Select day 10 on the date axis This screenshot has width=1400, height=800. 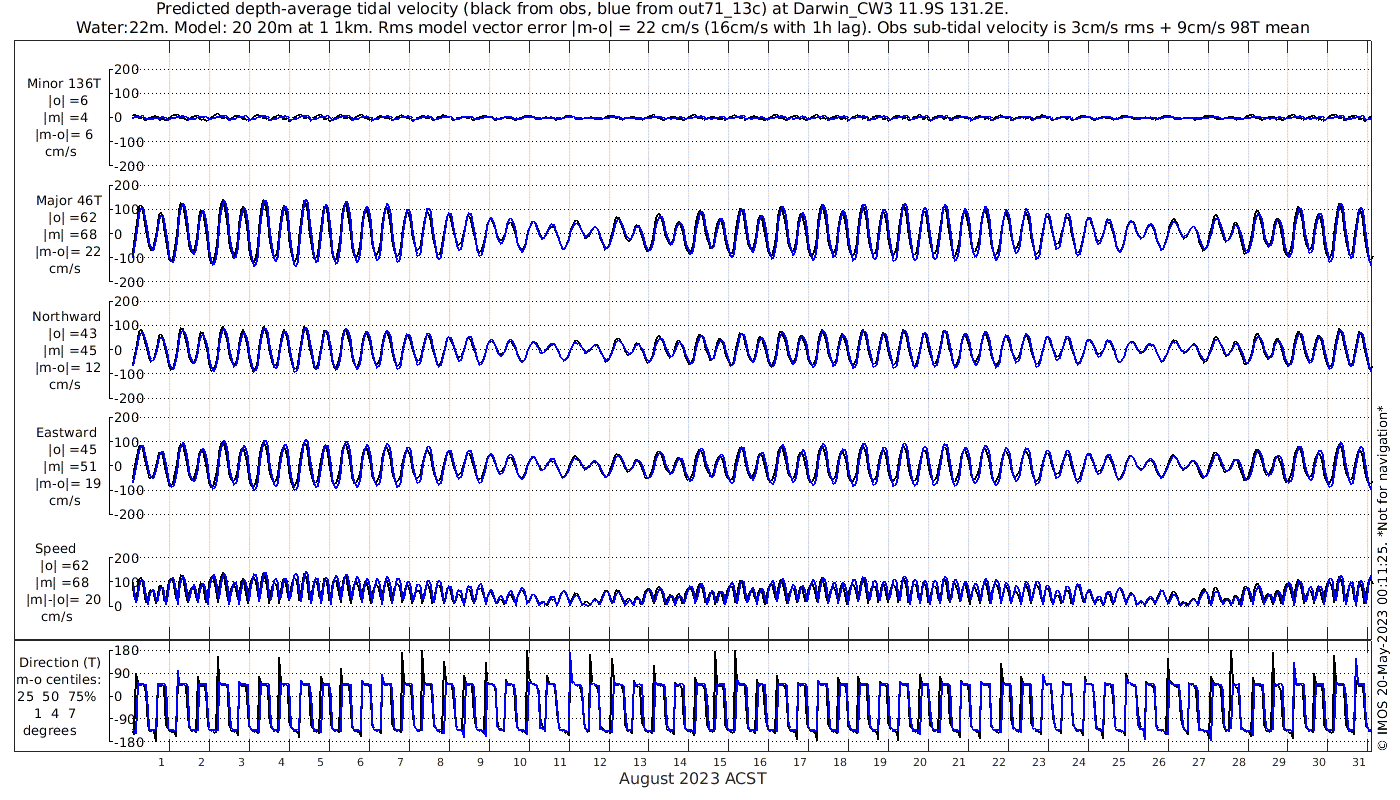point(520,762)
